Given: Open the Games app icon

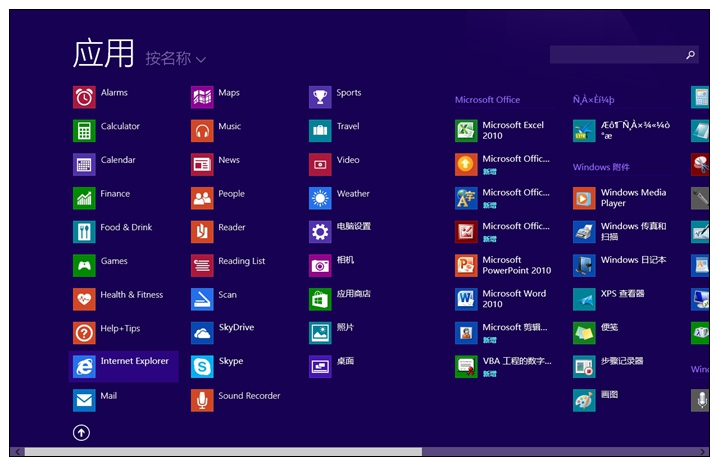Looking at the screenshot, I should tap(84, 265).
